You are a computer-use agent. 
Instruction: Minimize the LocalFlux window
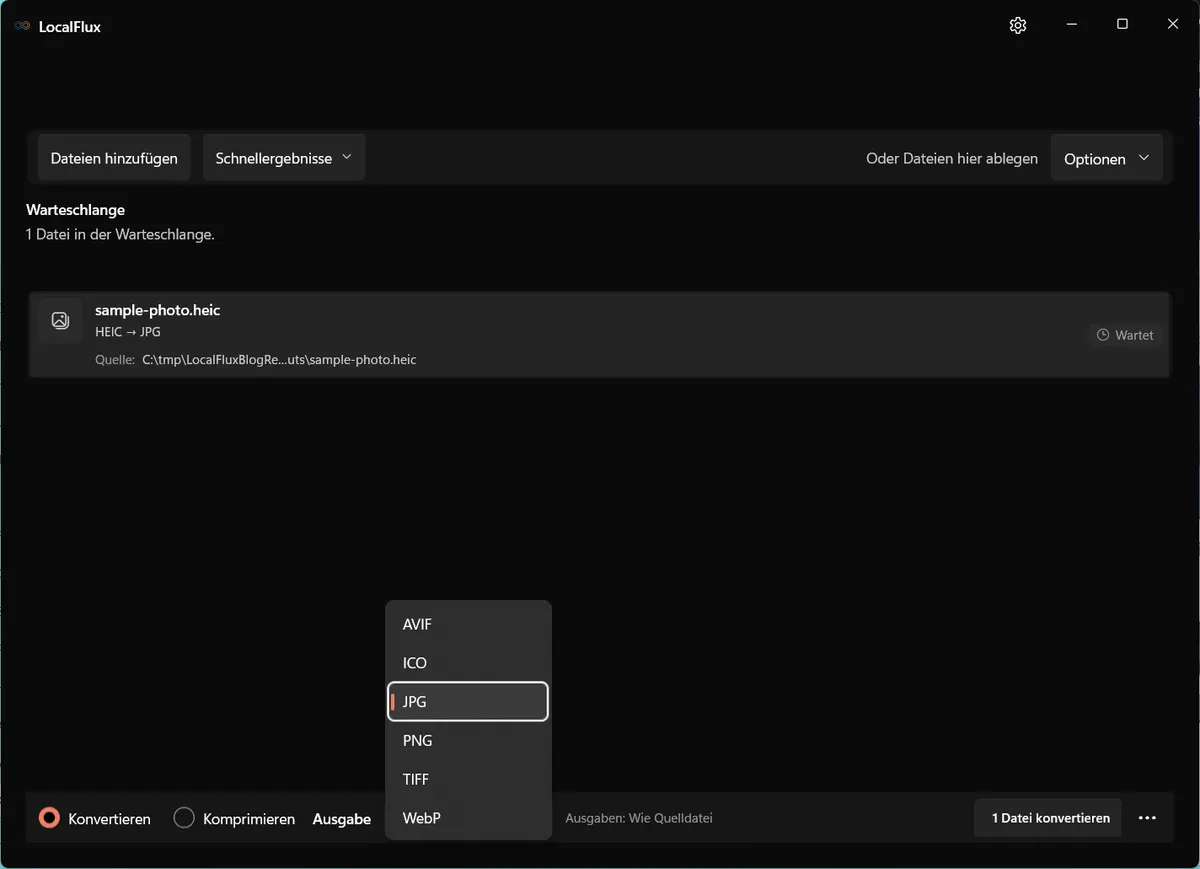[x=1072, y=25]
